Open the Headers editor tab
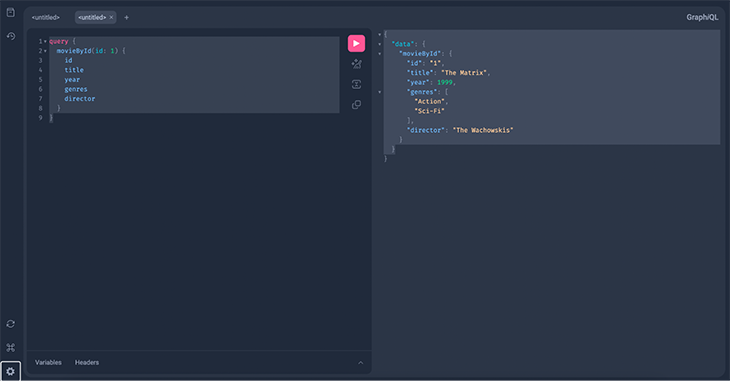730x381 pixels. tap(87, 362)
